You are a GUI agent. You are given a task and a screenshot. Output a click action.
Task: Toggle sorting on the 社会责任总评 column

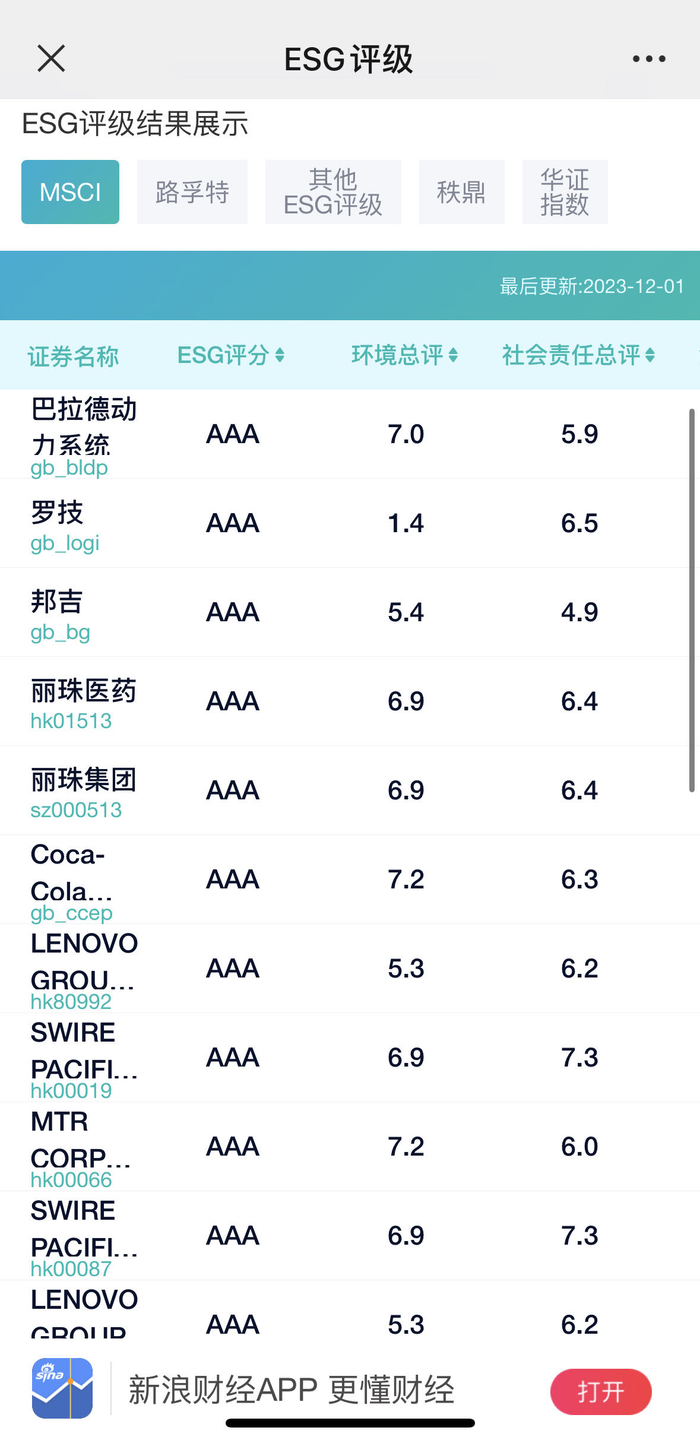click(x=578, y=355)
